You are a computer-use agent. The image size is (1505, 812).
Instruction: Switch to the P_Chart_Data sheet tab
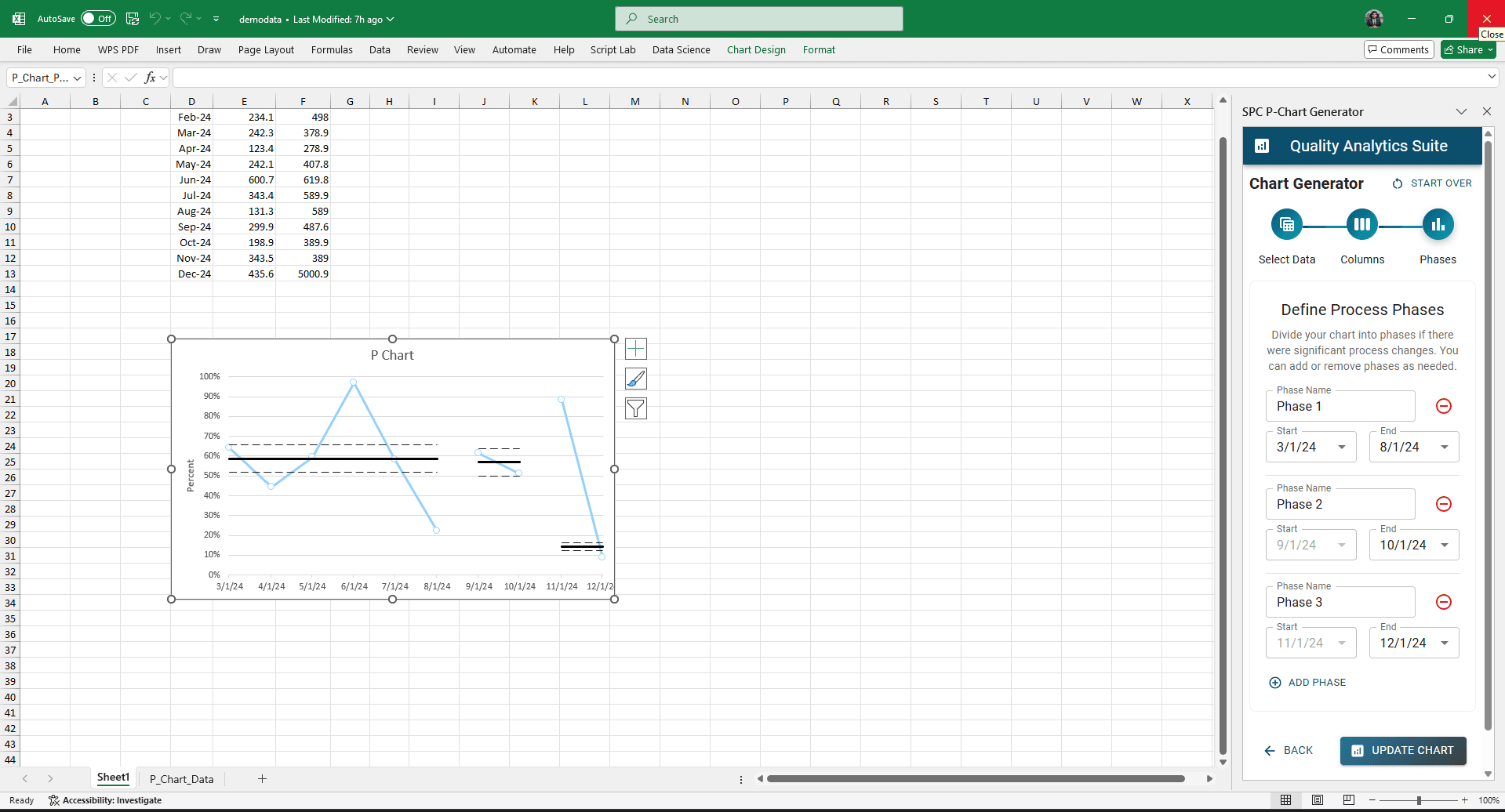[x=181, y=779]
